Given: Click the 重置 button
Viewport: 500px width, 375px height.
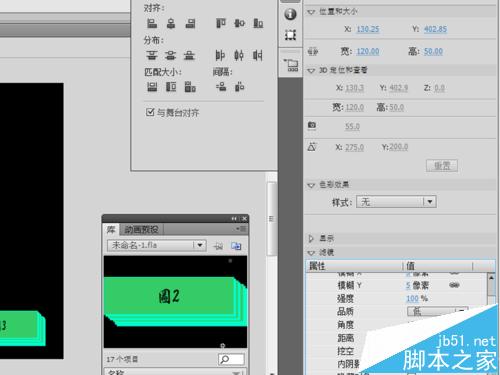Looking at the screenshot, I should pos(442,166).
